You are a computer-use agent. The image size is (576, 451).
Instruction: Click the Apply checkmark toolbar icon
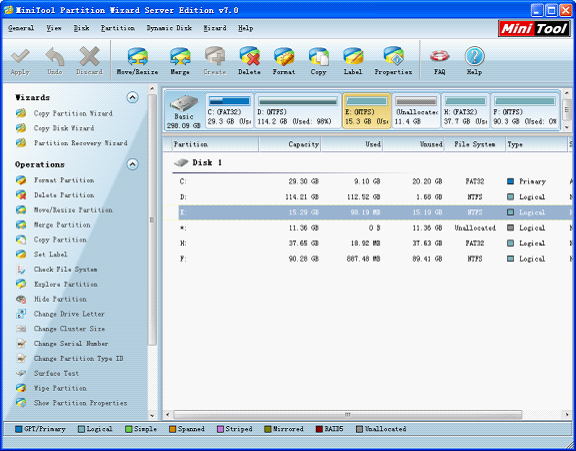click(x=20, y=56)
